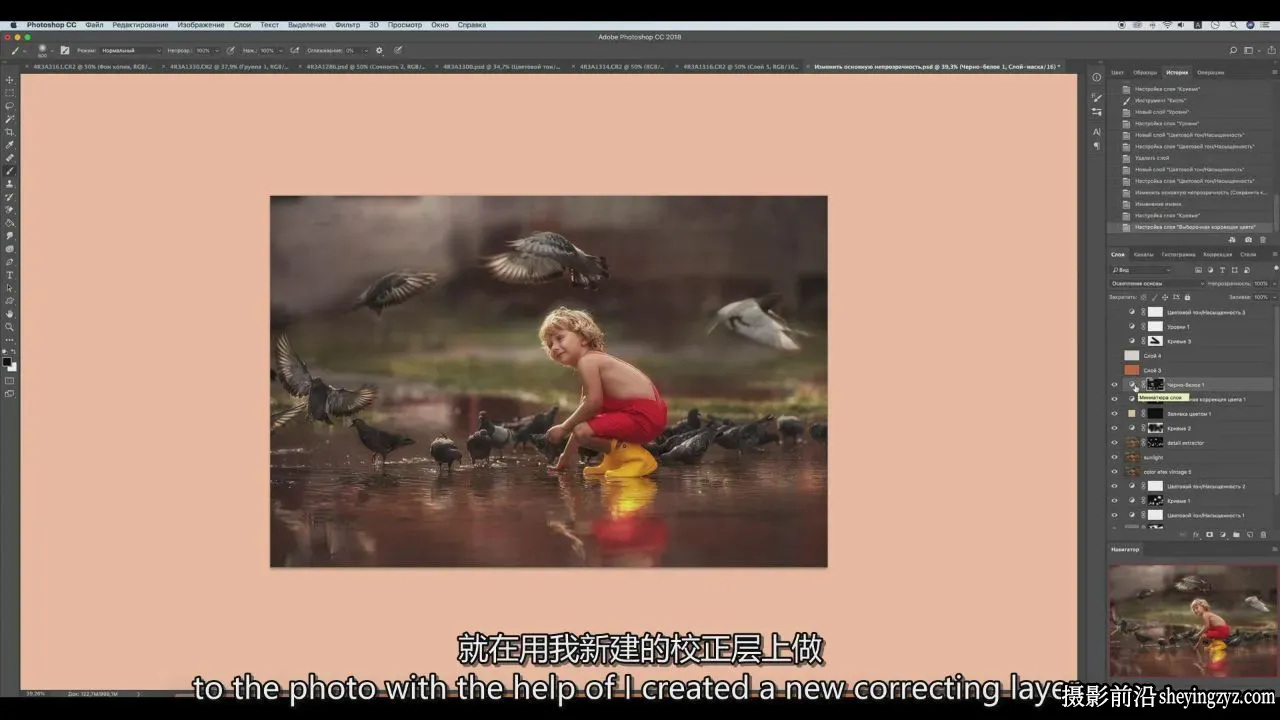Open the brush blend mode dropdown Нормальный

130,50
